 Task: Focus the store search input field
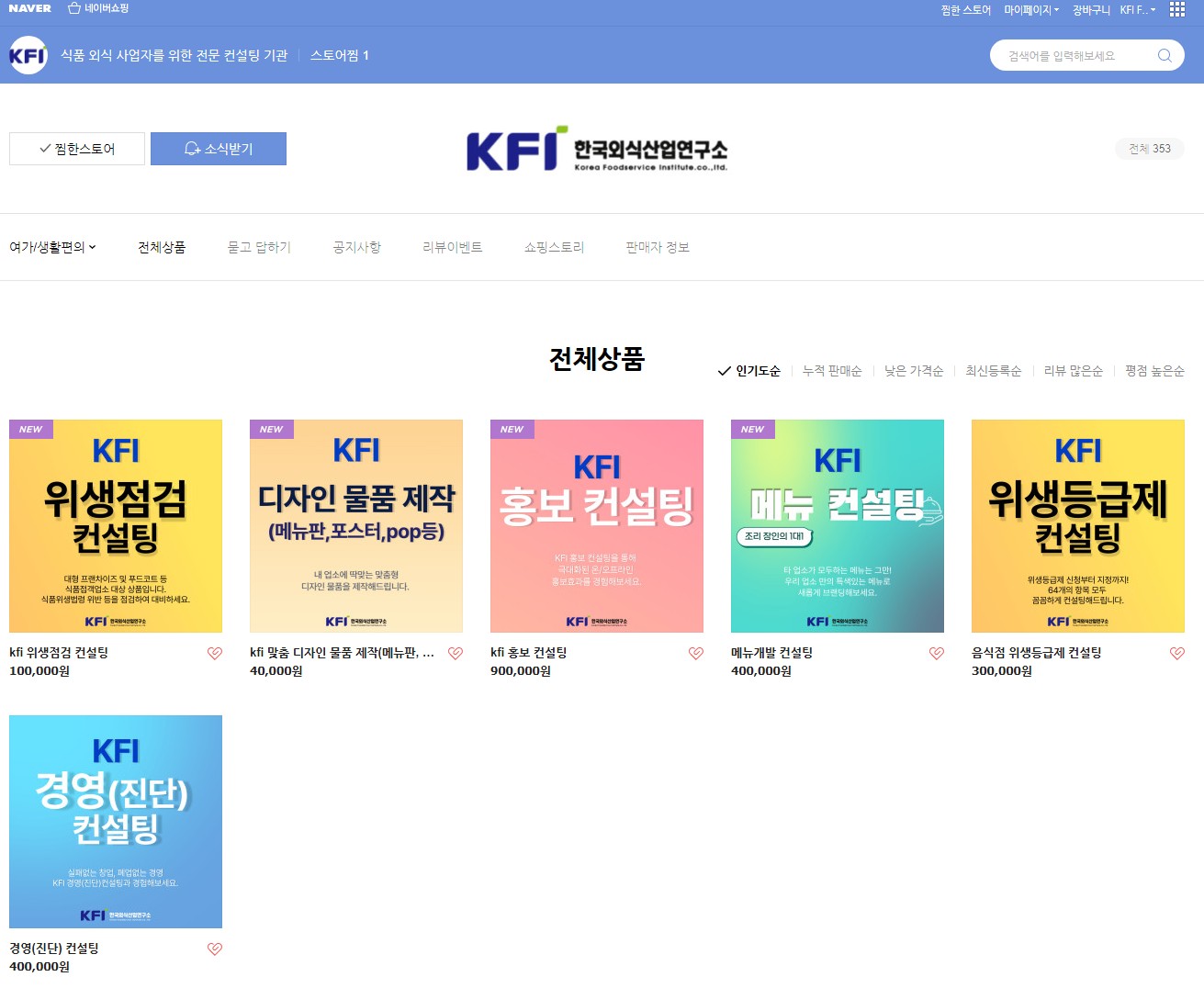(1075, 55)
